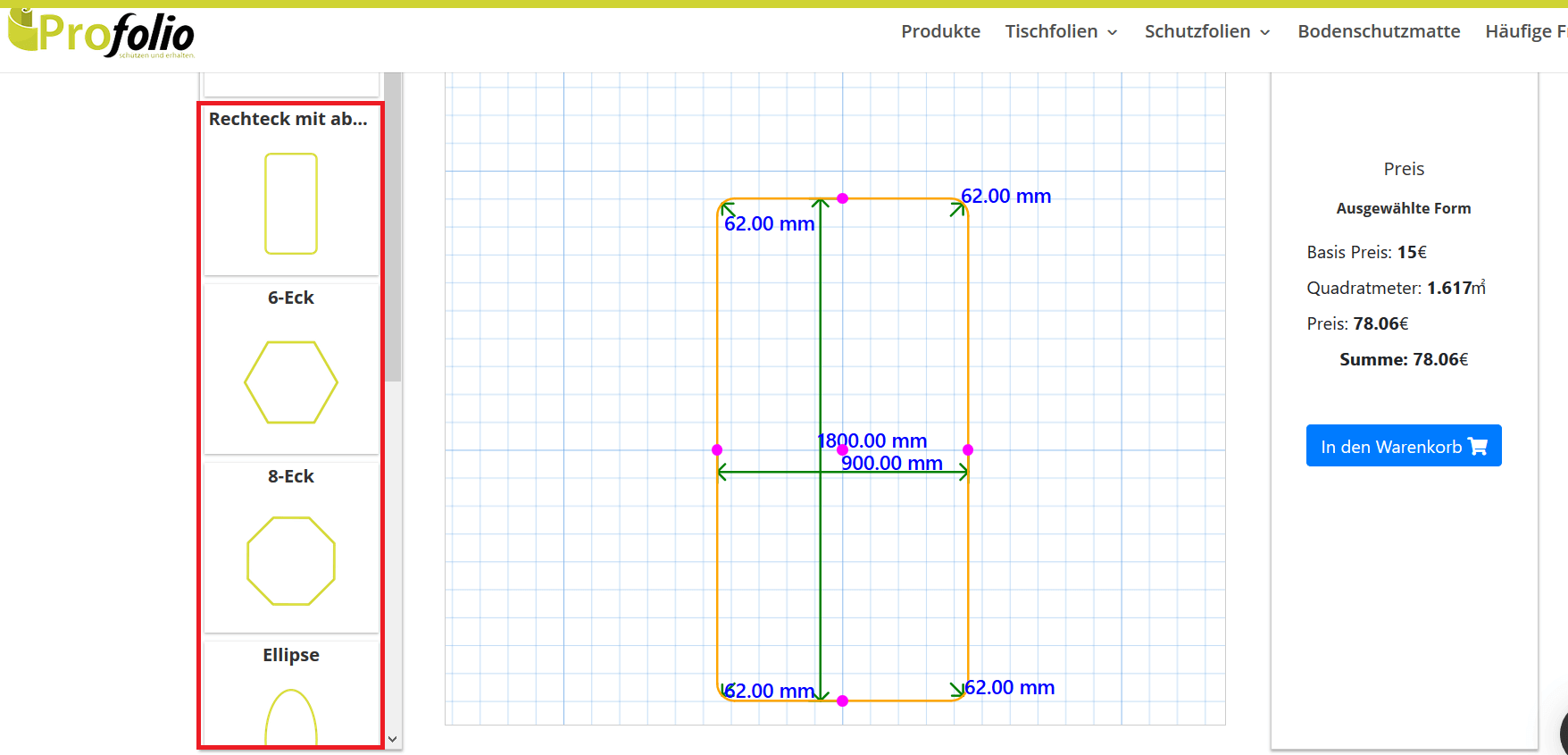This screenshot has height=755, width=1568.
Task: Click the center magenta handle
Action: tap(842, 449)
